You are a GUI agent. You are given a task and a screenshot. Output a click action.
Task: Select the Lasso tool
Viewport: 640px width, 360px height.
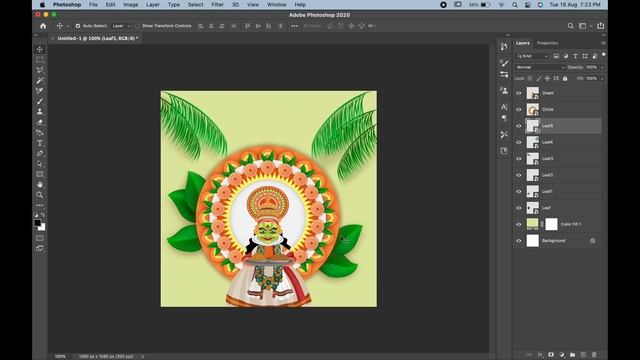40,70
